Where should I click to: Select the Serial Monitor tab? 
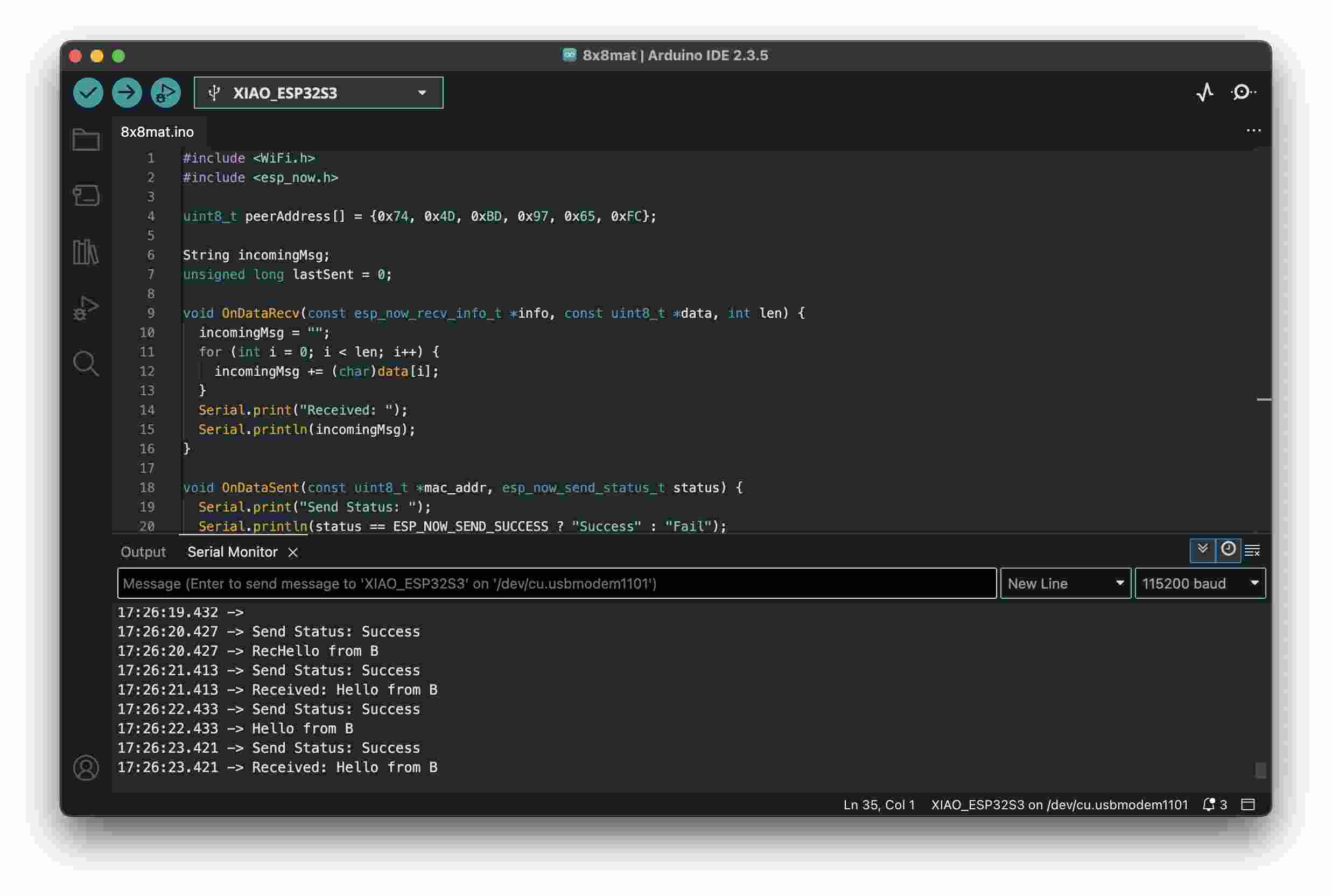233,552
